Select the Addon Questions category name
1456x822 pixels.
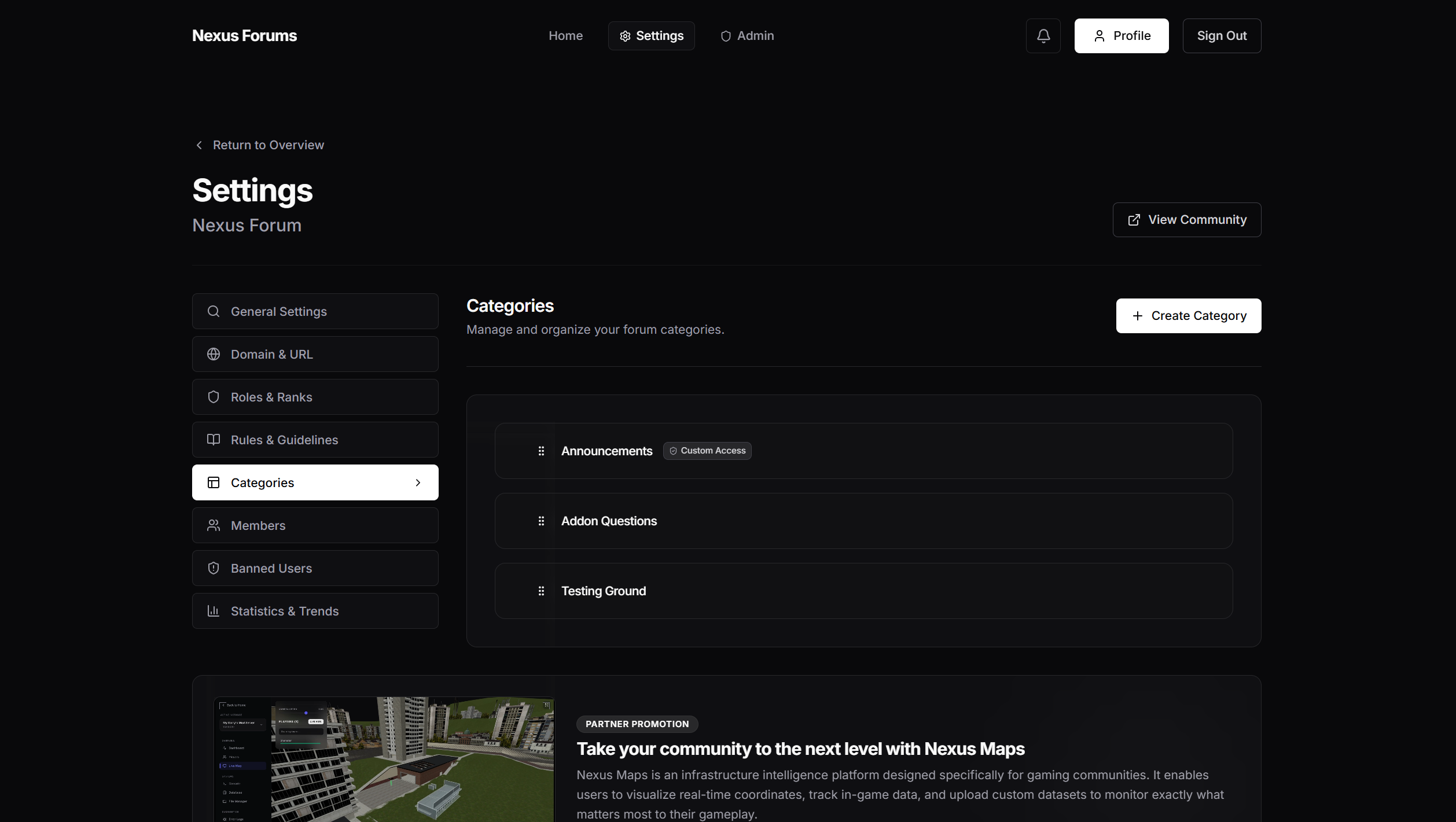pyautogui.click(x=609, y=521)
